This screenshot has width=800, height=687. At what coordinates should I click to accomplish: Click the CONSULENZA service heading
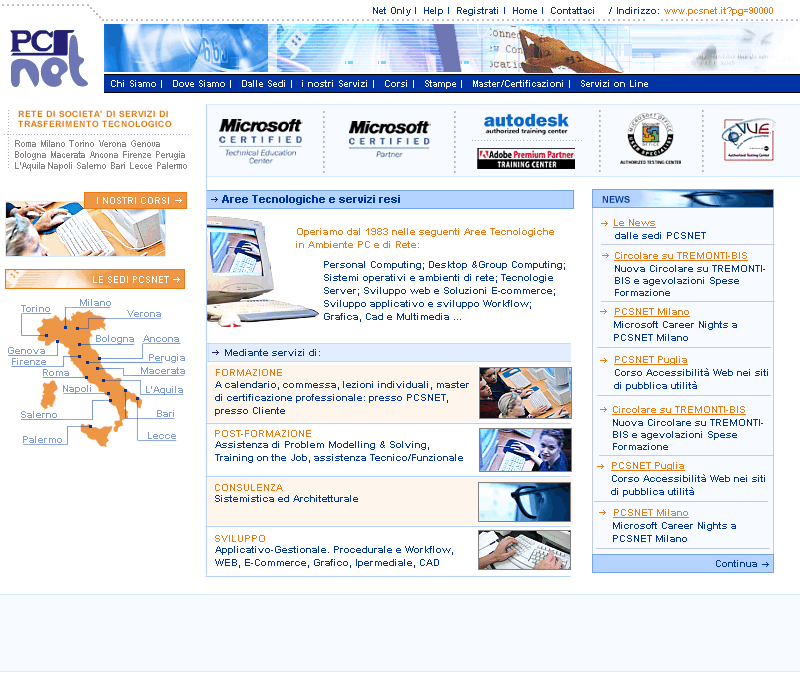point(248,488)
